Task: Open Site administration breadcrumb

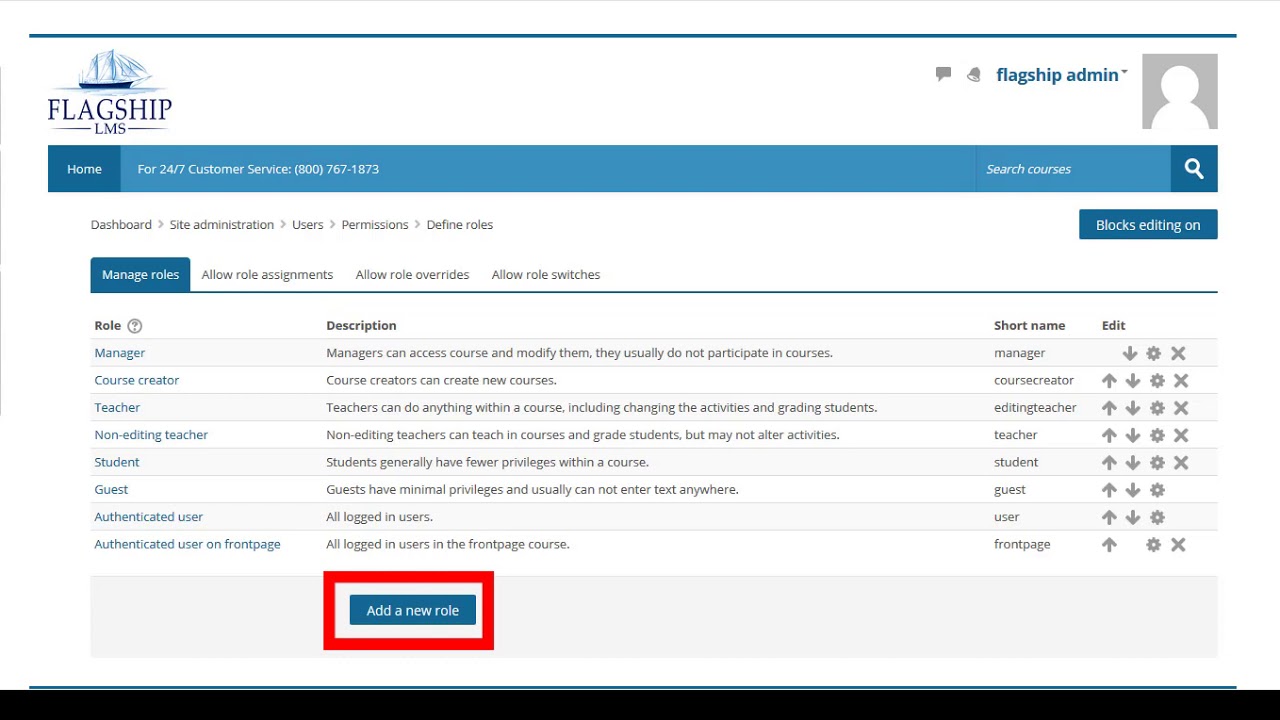Action: click(x=222, y=225)
